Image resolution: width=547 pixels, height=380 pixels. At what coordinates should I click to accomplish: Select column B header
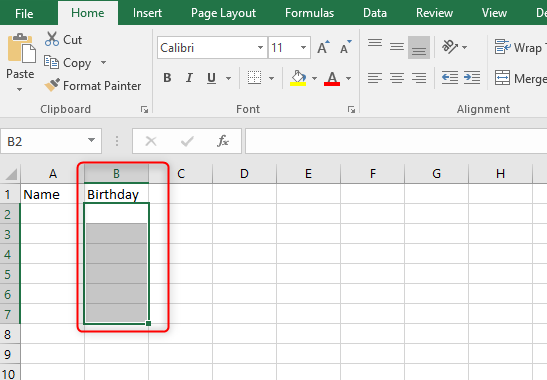[117, 173]
